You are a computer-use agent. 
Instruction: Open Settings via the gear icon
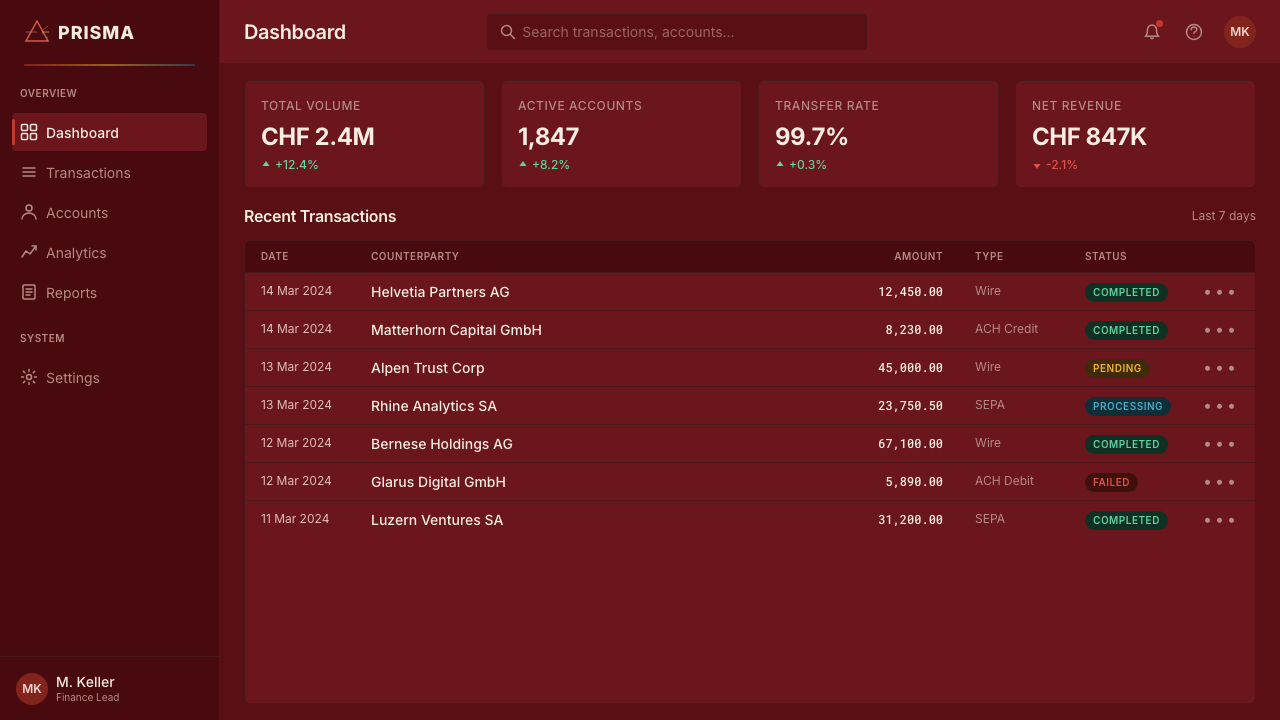click(29, 377)
